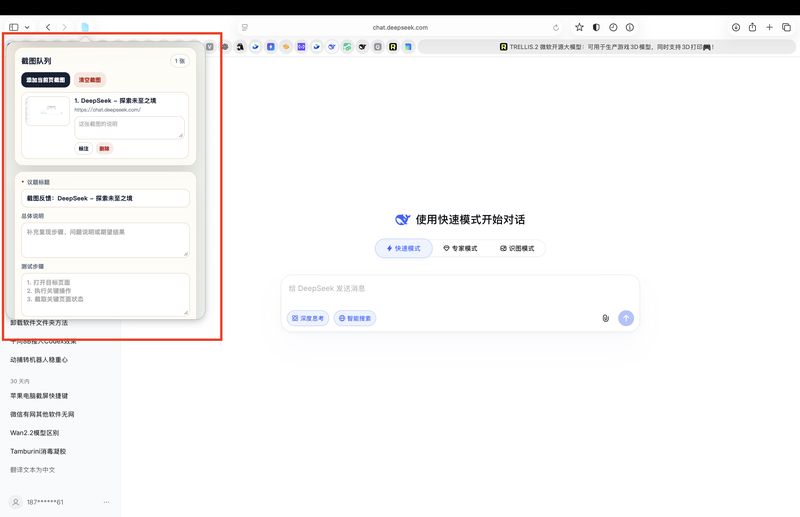
Task: Open chat 动捕转机器人稳重心
Action: [39, 360]
